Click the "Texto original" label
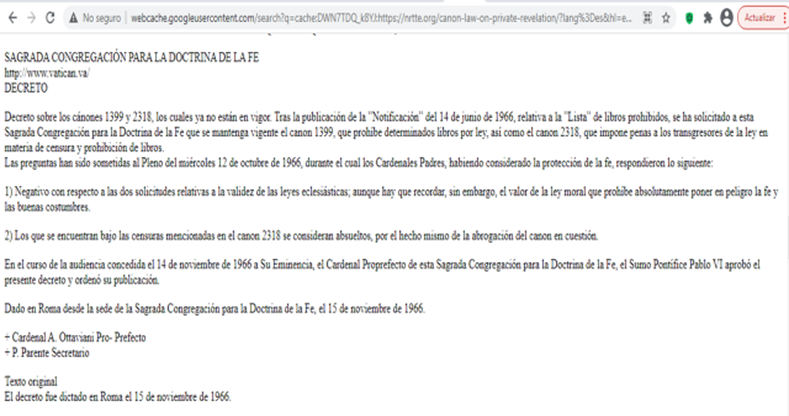The height and width of the screenshot is (416, 789). coord(31,382)
